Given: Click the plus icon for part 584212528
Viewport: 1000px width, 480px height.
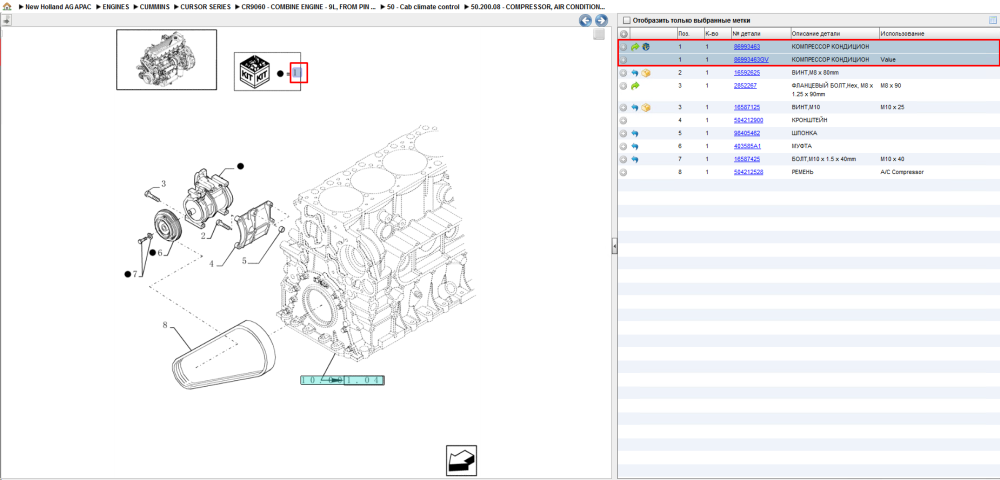Looking at the screenshot, I should 624,172.
